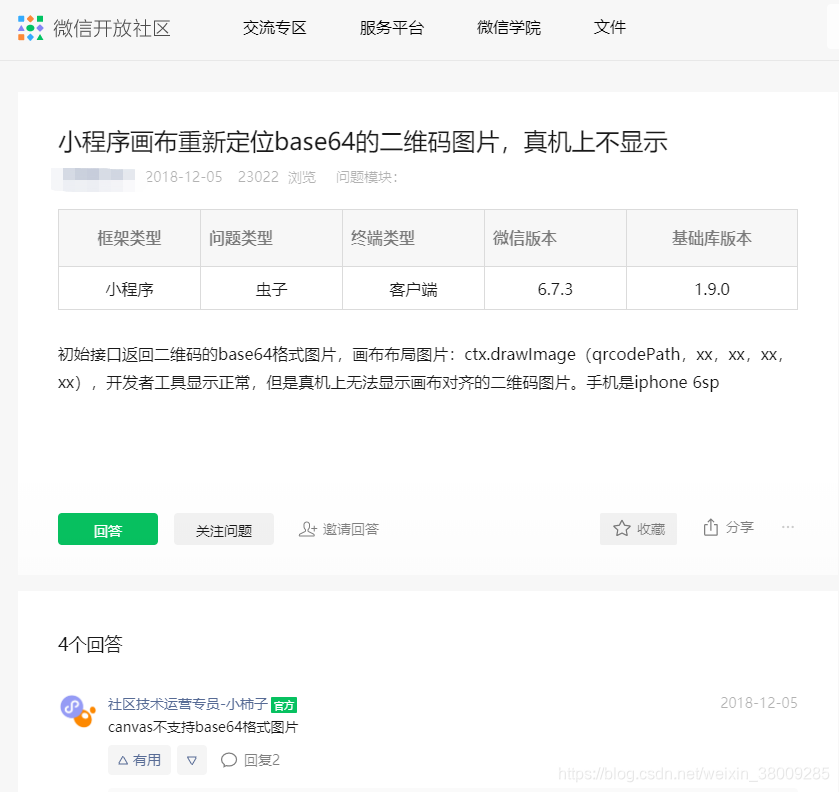Image resolution: width=839 pixels, height=792 pixels.
Task: Click 邀请回答 text link
Action: coord(350,529)
